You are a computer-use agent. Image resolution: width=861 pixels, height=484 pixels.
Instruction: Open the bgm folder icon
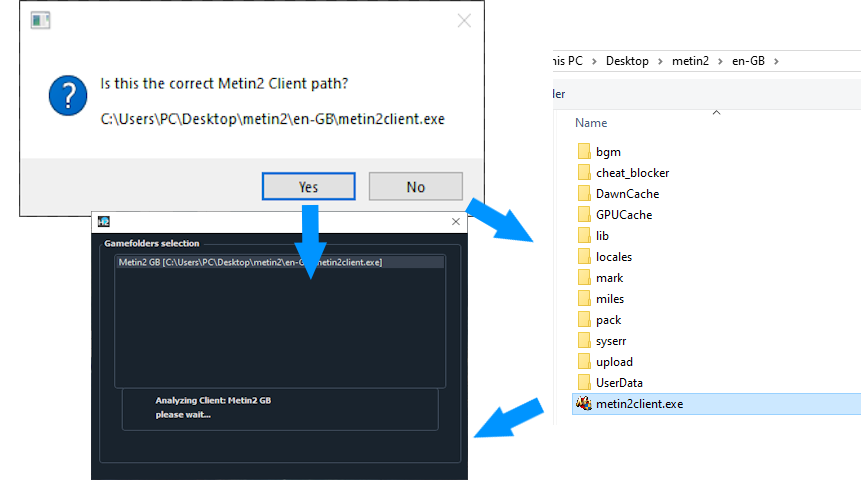(x=585, y=152)
